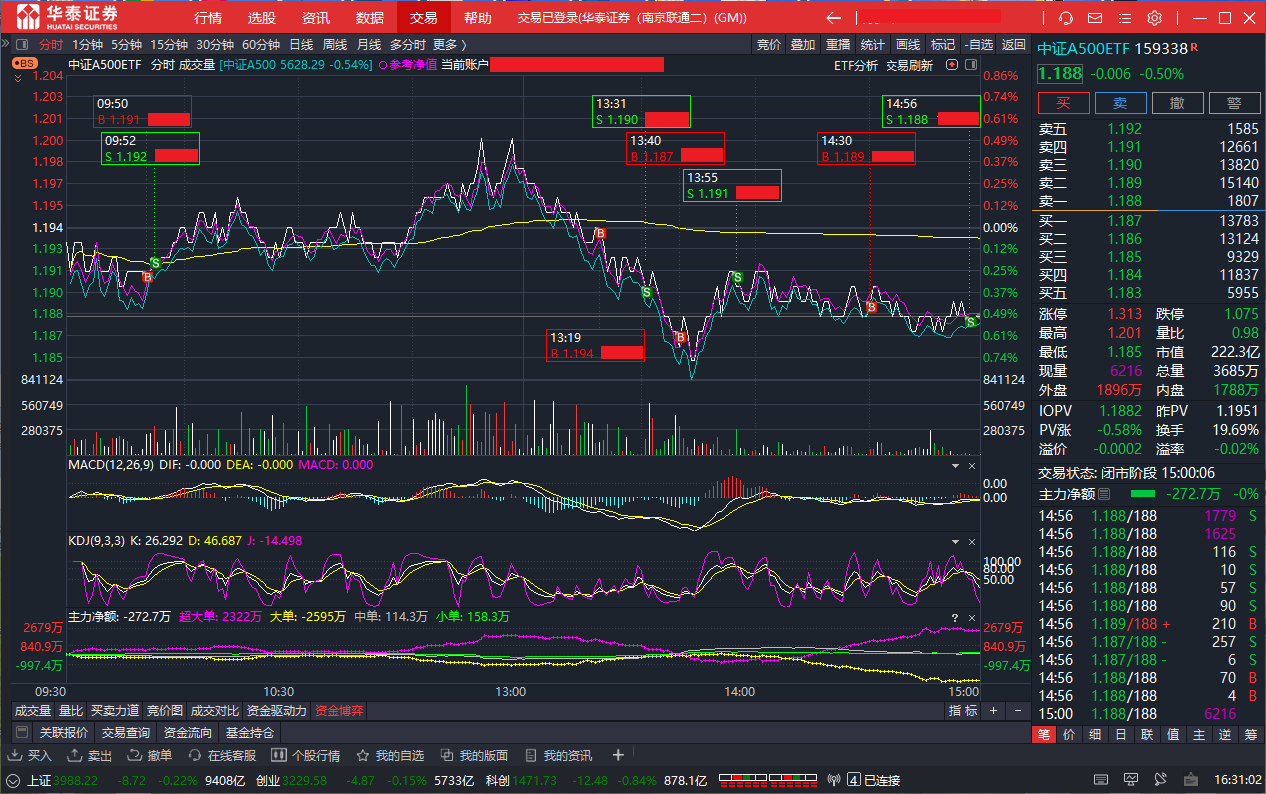
Task: Click the title bar list menu icon
Action: click(1125, 18)
